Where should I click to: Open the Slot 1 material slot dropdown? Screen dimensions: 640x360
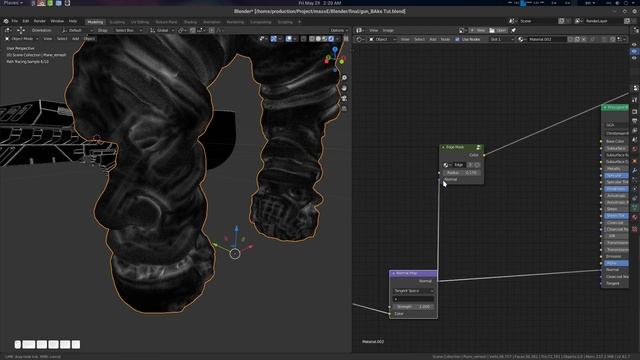click(502, 39)
